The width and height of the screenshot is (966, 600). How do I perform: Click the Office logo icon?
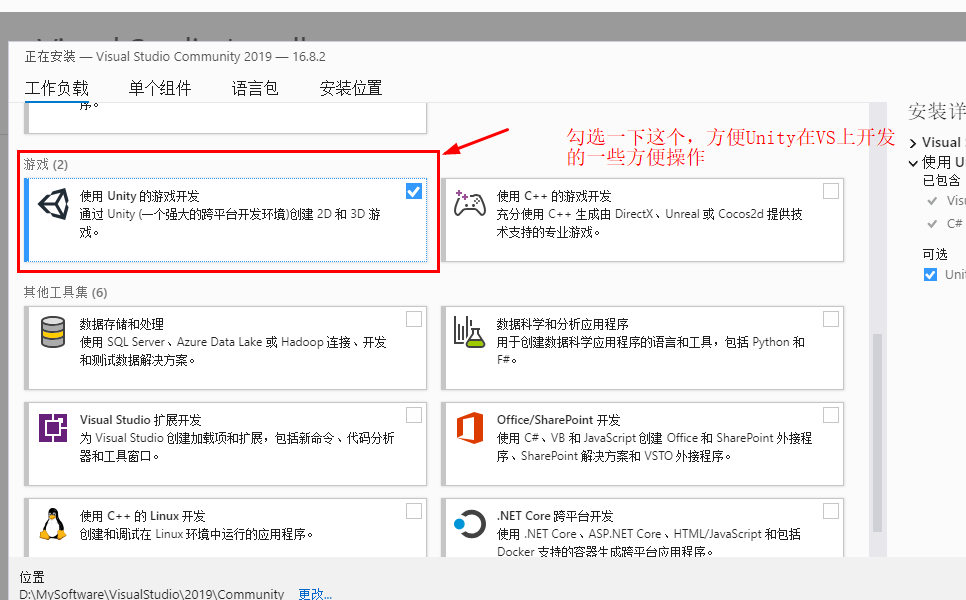click(470, 428)
